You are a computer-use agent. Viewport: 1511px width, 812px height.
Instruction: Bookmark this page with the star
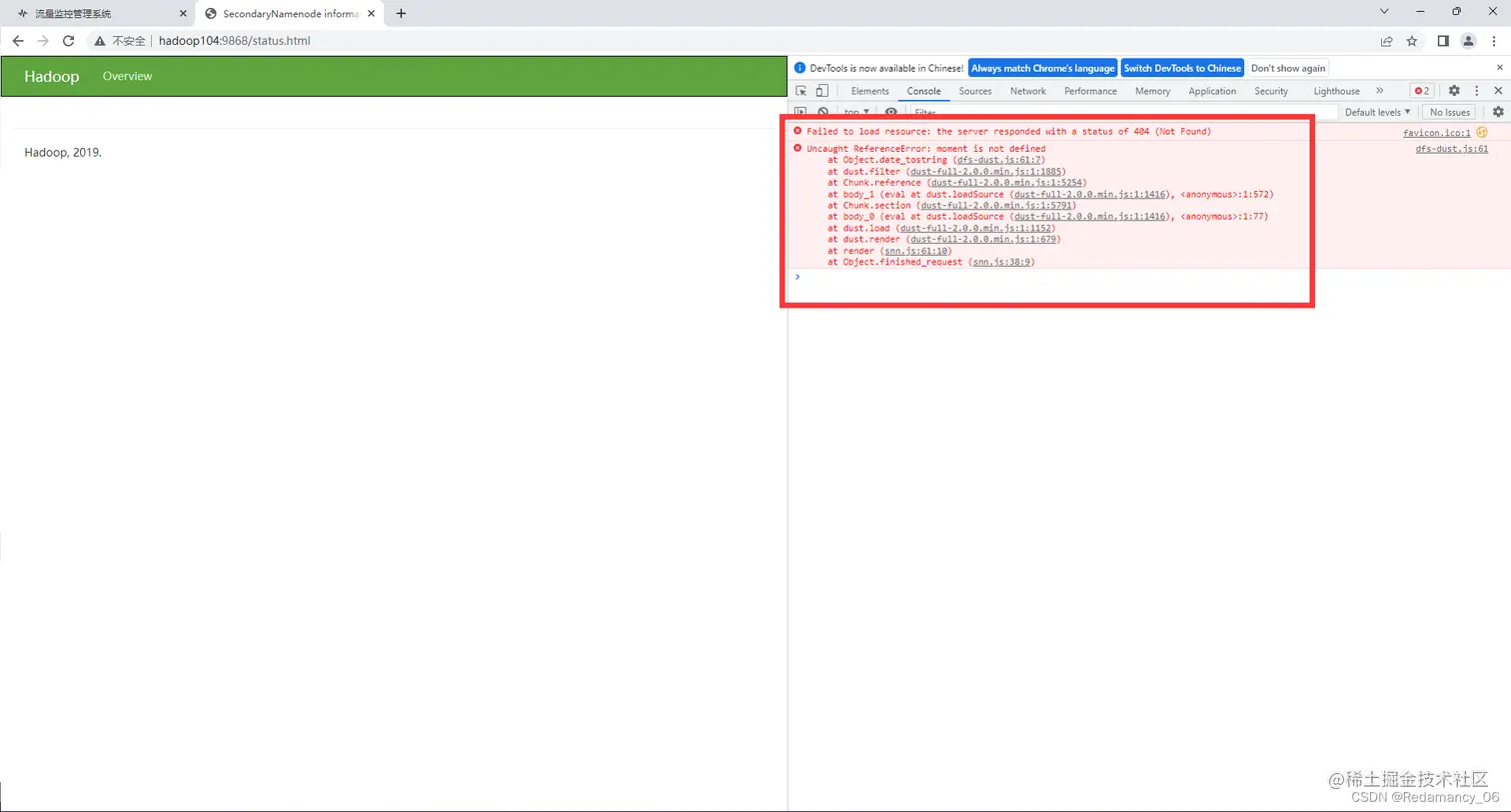1412,41
